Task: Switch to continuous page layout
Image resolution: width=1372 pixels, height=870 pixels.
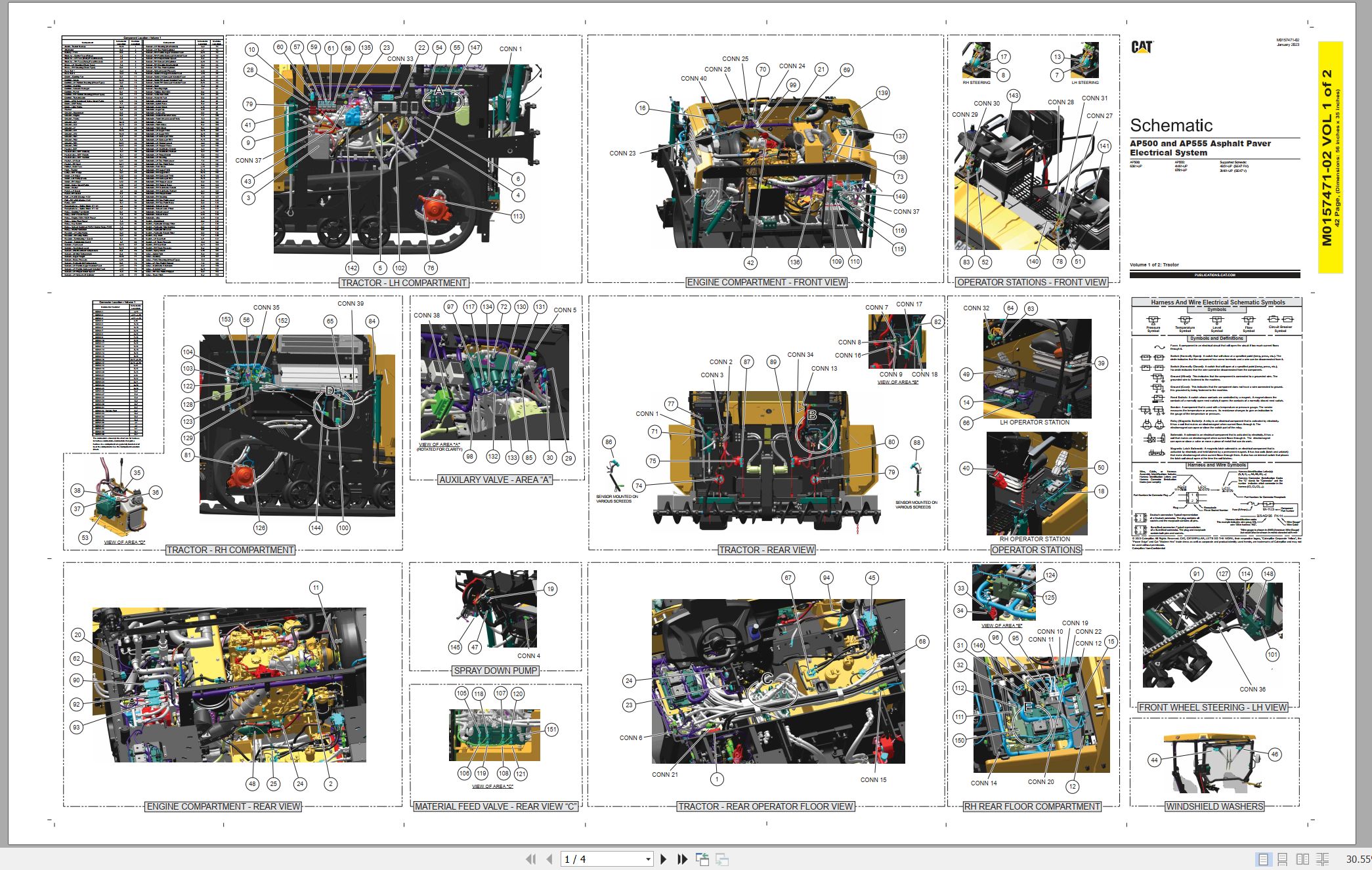Action: pyautogui.click(x=1282, y=859)
